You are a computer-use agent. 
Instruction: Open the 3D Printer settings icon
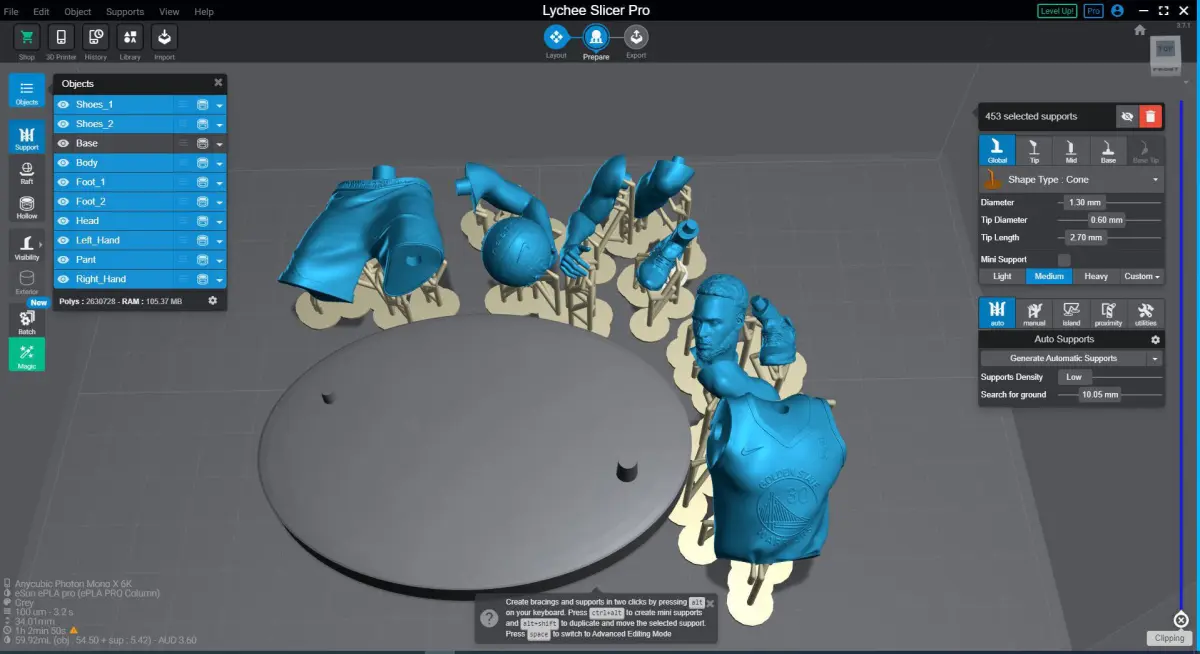tap(62, 38)
